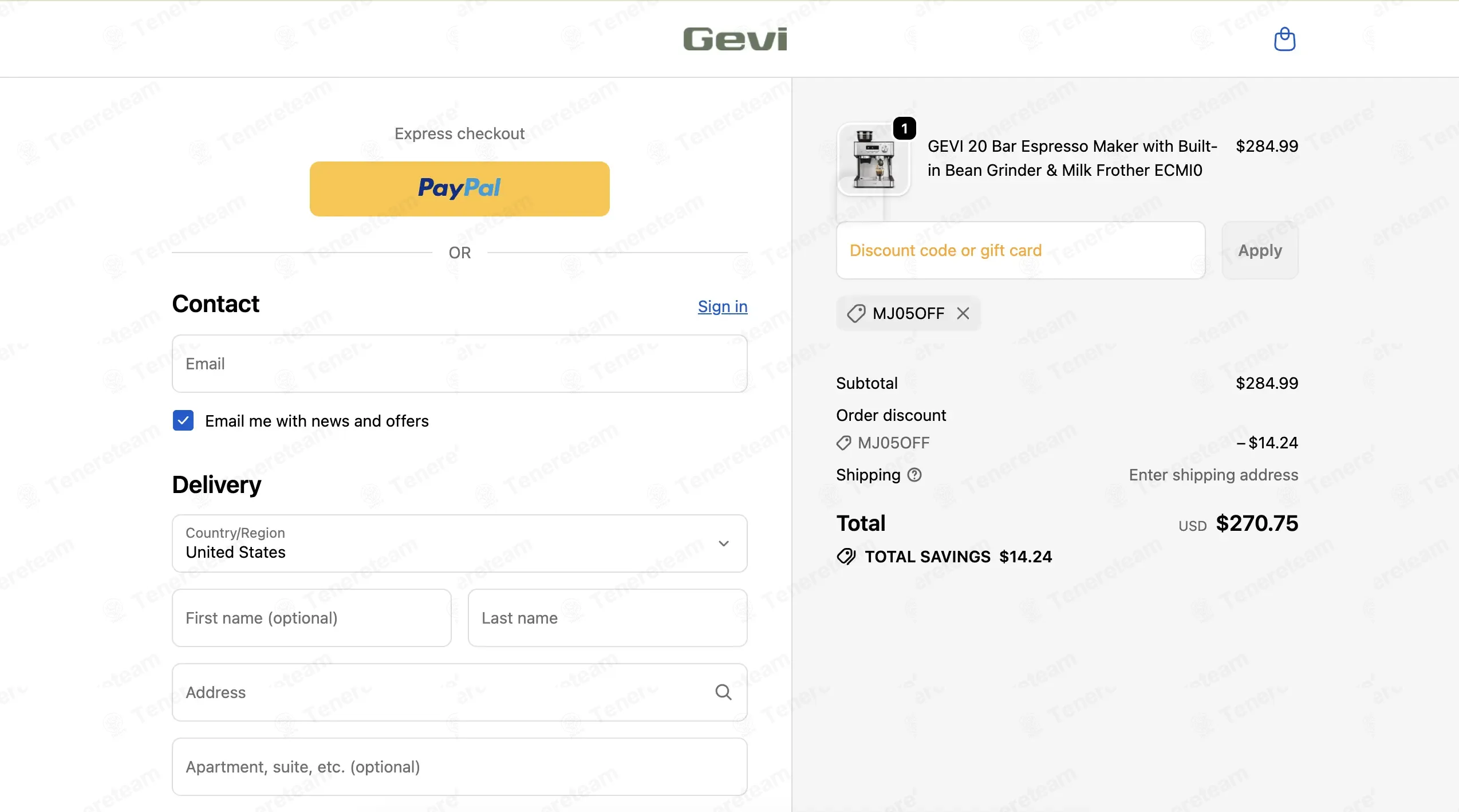The width and height of the screenshot is (1459, 812).
Task: Click the espresso maker product thumbnail
Action: tap(873, 160)
